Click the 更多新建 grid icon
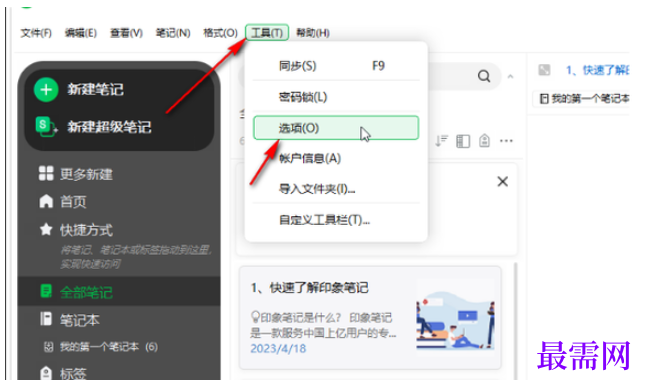 point(46,173)
